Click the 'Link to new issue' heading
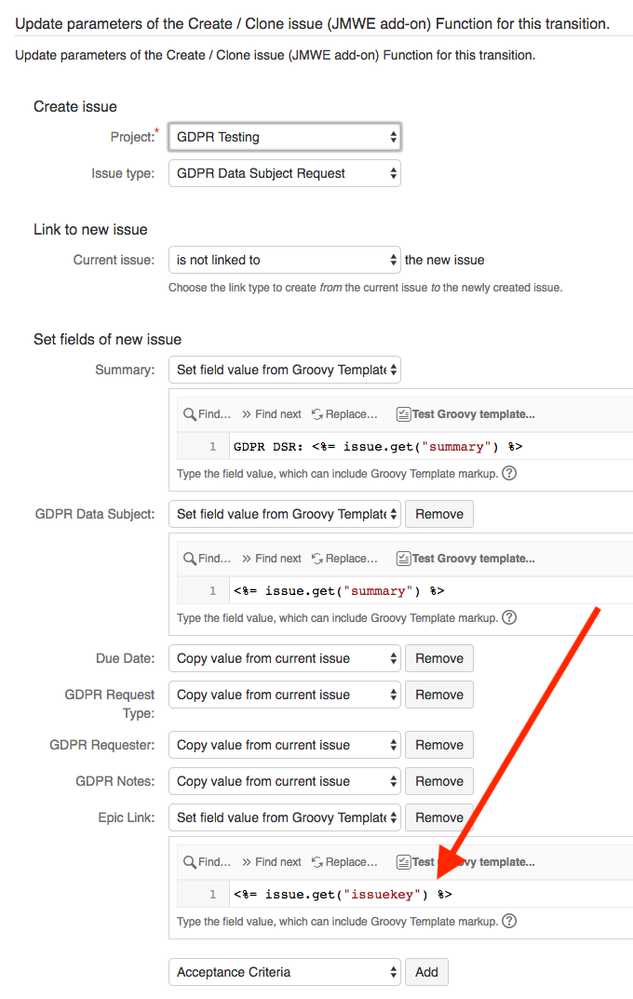633x999 pixels. [x=90, y=229]
